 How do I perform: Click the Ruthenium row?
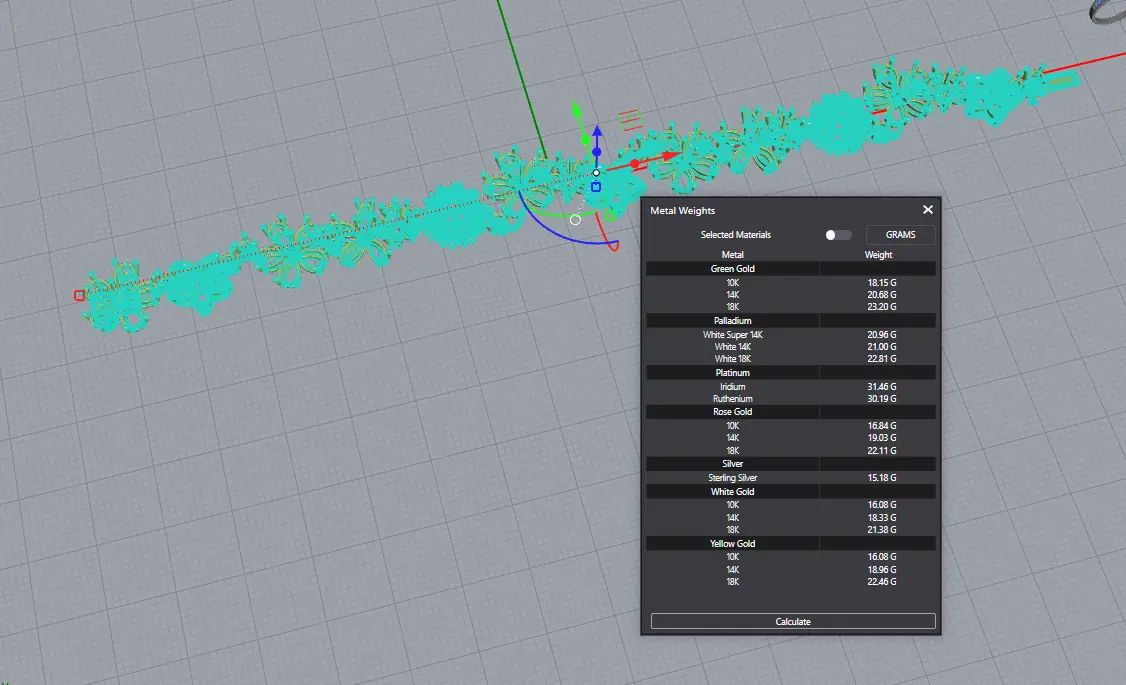791,399
